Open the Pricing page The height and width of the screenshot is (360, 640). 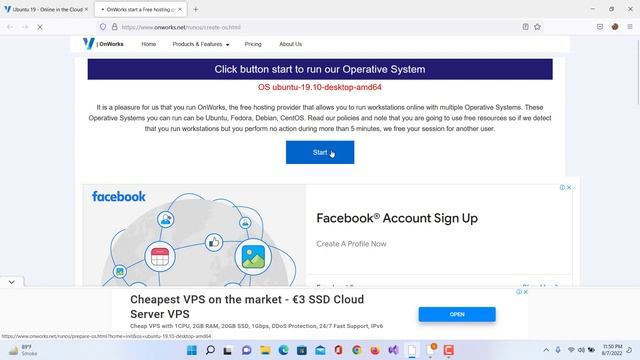pos(253,44)
